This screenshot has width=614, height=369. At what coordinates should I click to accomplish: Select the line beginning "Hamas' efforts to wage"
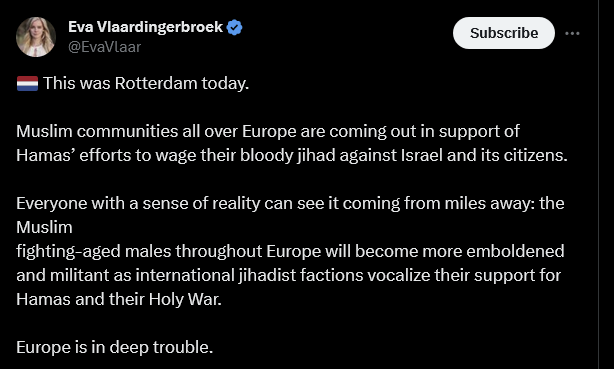point(292,156)
